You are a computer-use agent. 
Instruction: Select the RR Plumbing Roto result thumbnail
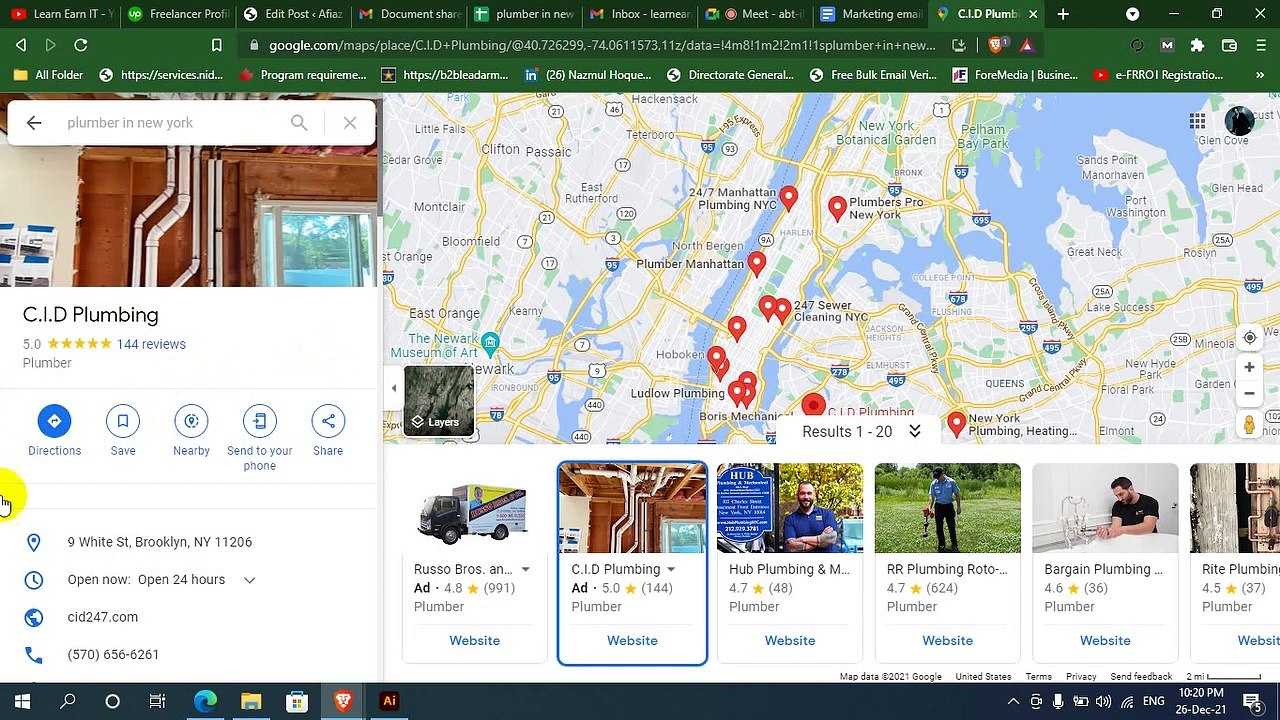(948, 508)
